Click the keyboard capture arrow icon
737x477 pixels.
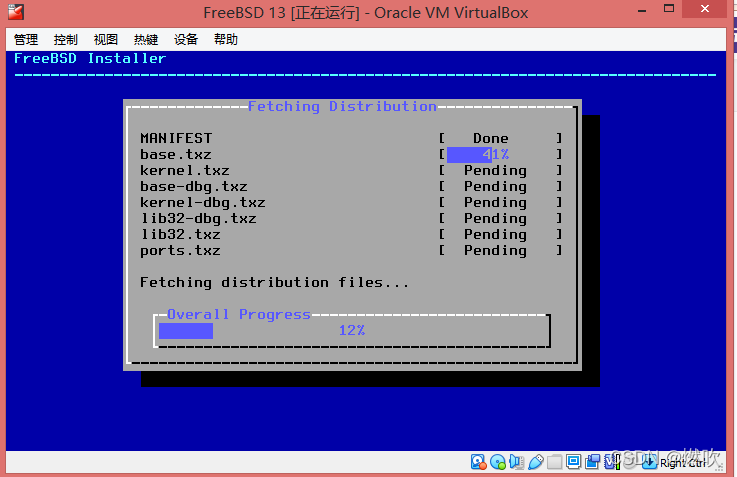pos(650,462)
